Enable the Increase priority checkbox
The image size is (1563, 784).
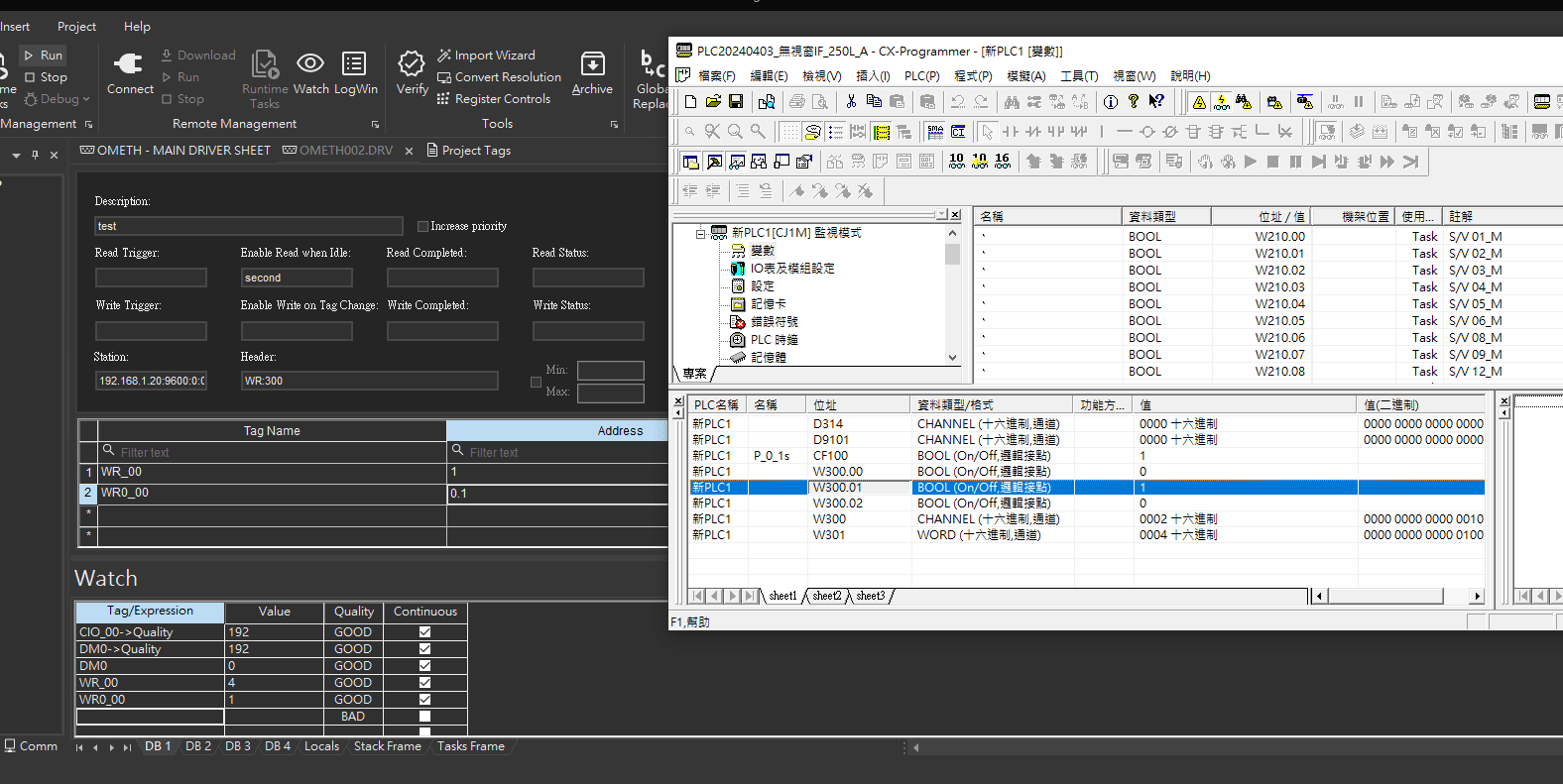(422, 226)
